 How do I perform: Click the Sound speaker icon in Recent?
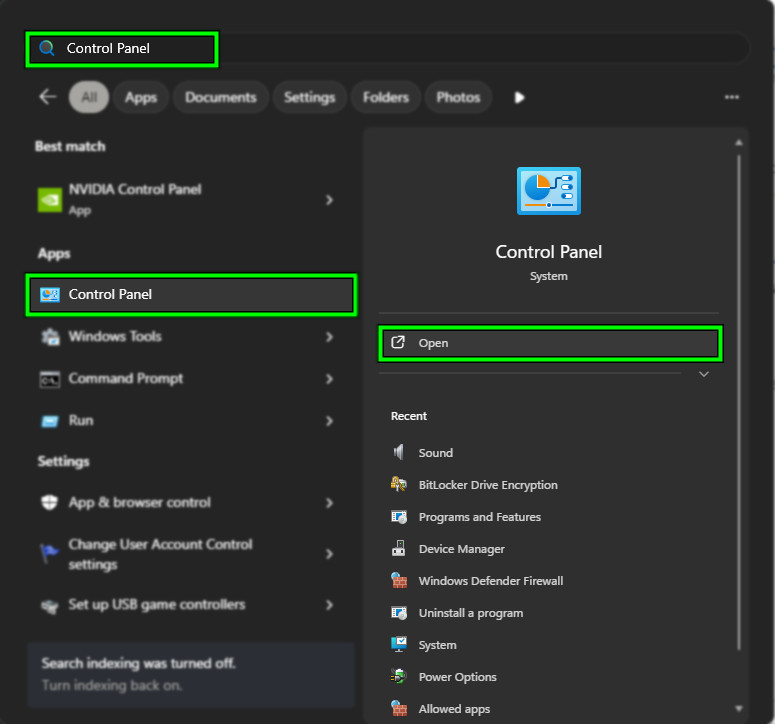pos(399,453)
